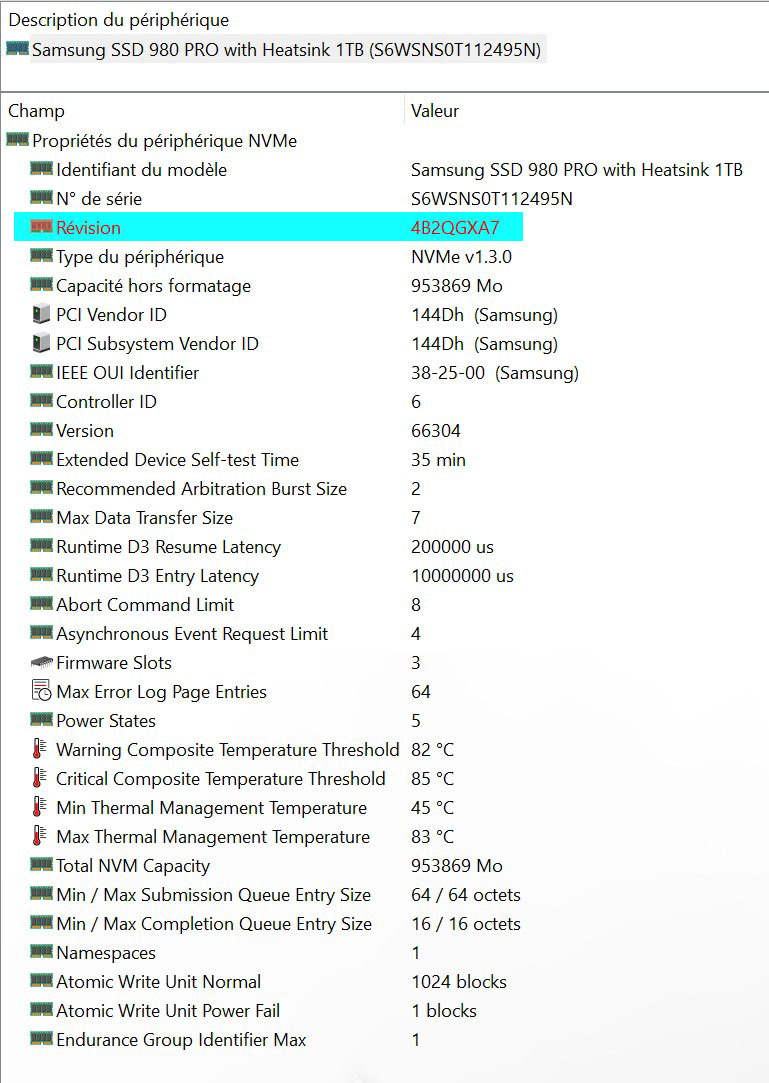Viewport: 769px width, 1083px height.
Task: Click thermometer icon of Warning Composite Temperature
Action: coord(40,749)
